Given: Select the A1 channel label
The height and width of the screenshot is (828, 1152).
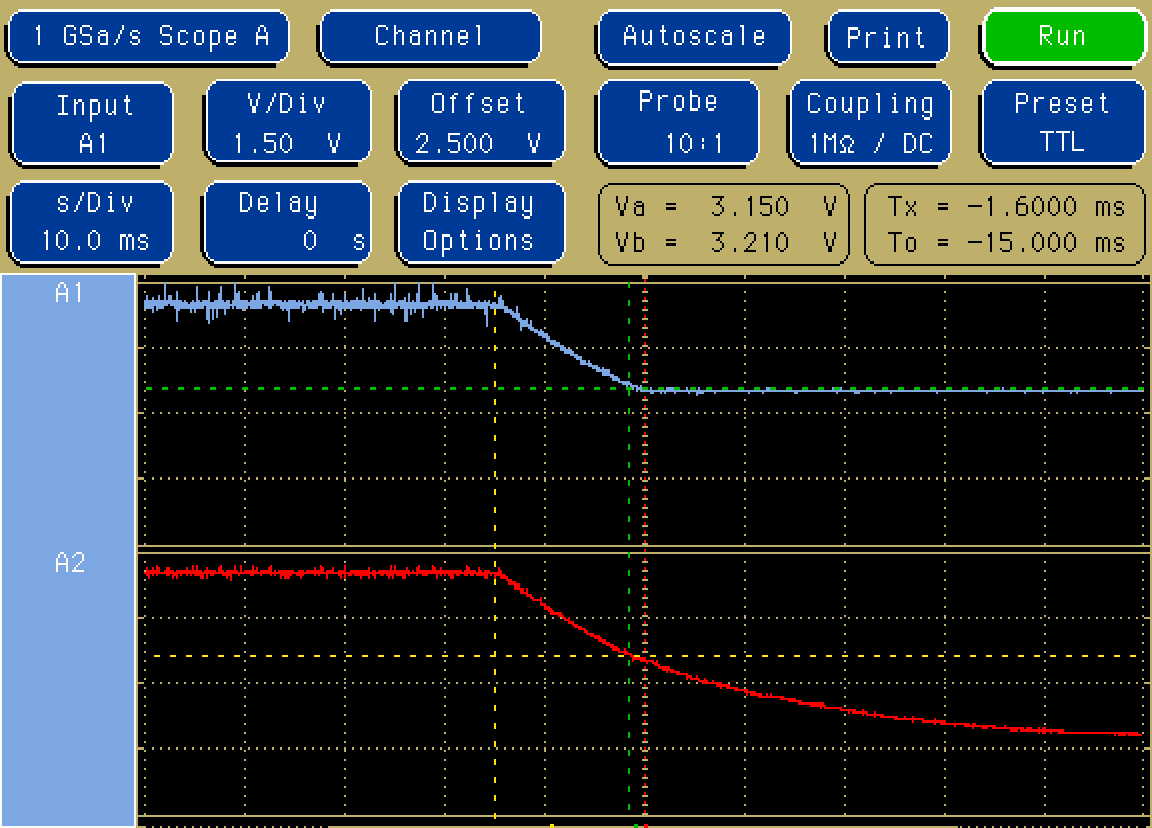Looking at the screenshot, I should [69, 293].
